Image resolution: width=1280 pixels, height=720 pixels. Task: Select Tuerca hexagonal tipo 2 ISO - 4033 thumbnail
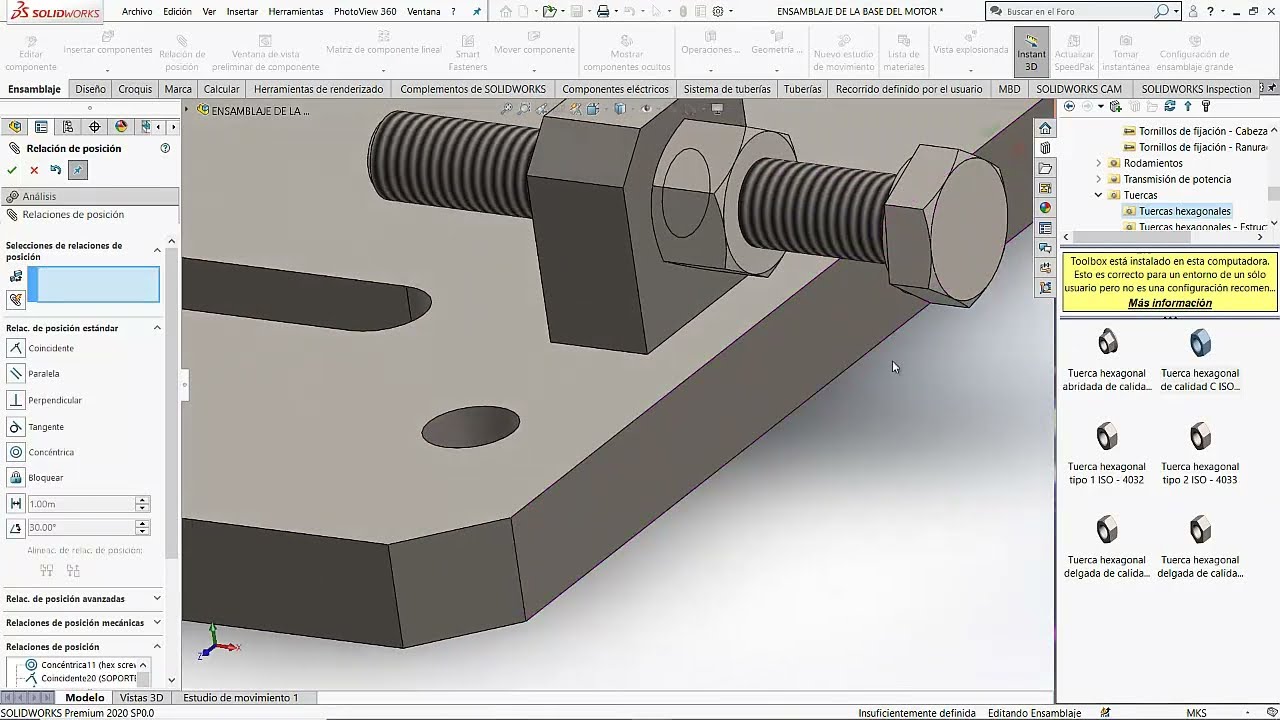1200,437
